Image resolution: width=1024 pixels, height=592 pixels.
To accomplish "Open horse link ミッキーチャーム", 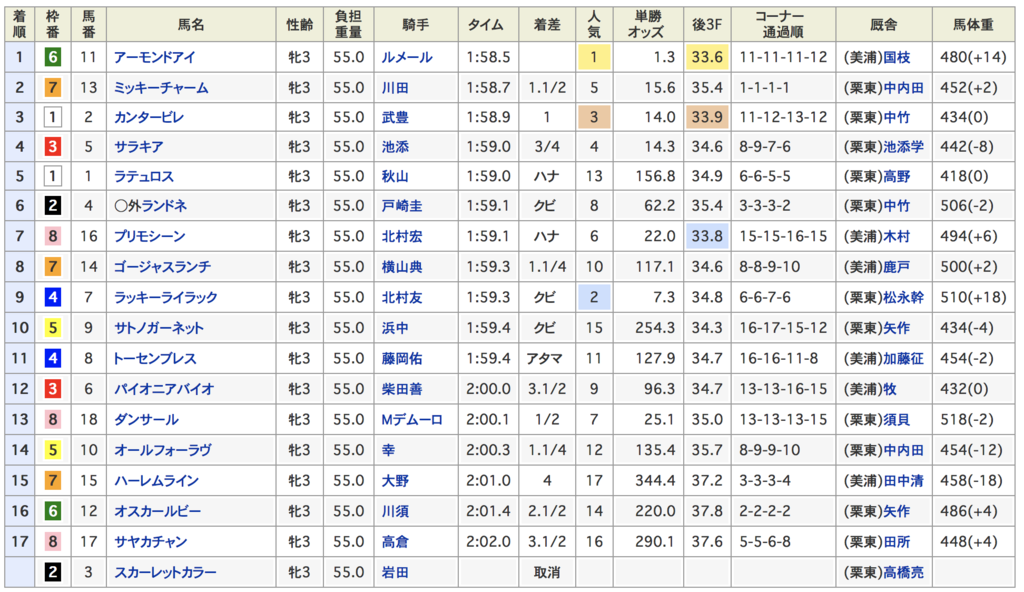I will [x=161, y=88].
